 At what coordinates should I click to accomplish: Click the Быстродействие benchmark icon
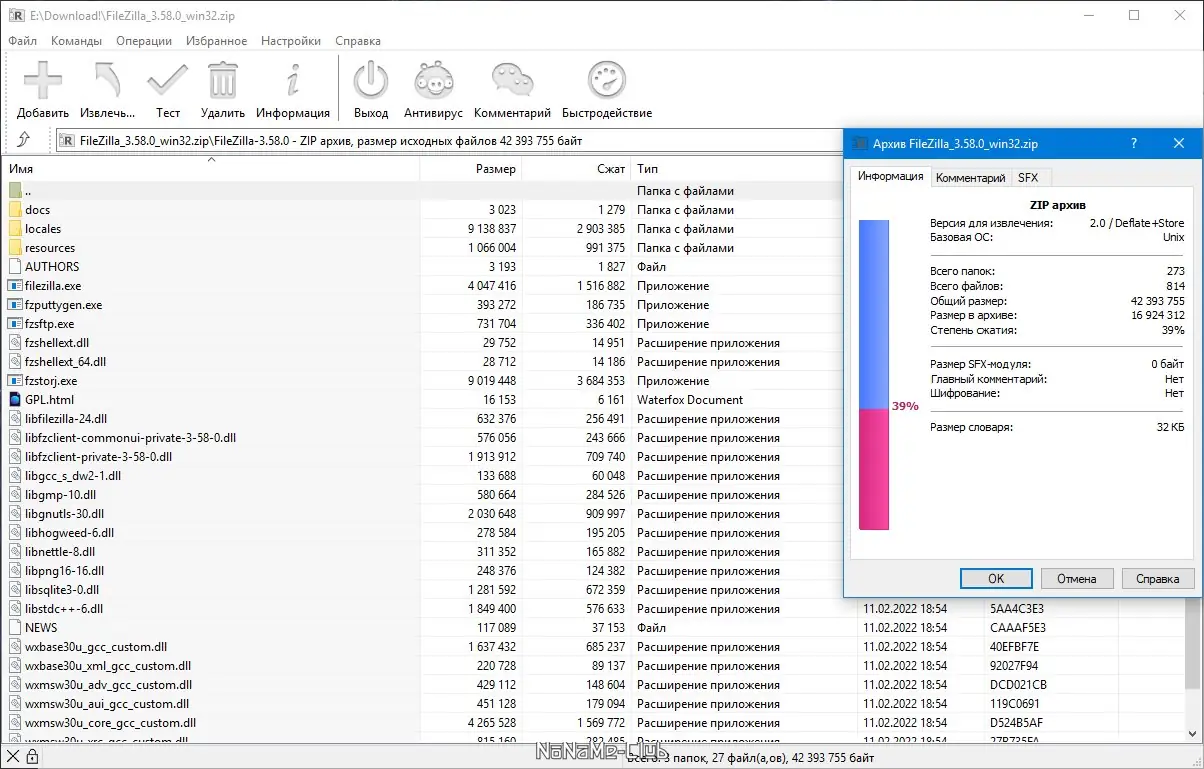[606, 81]
